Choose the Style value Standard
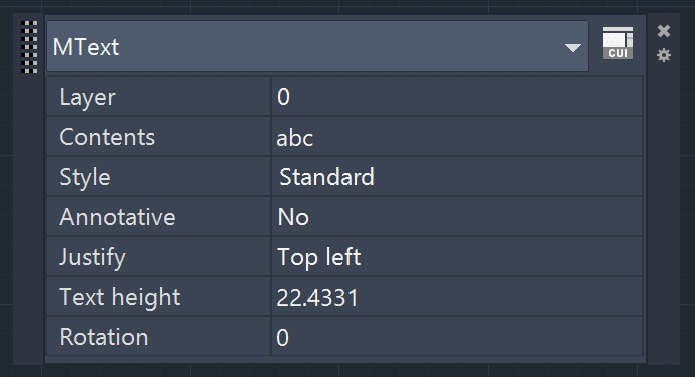This screenshot has width=695, height=377. (457, 177)
